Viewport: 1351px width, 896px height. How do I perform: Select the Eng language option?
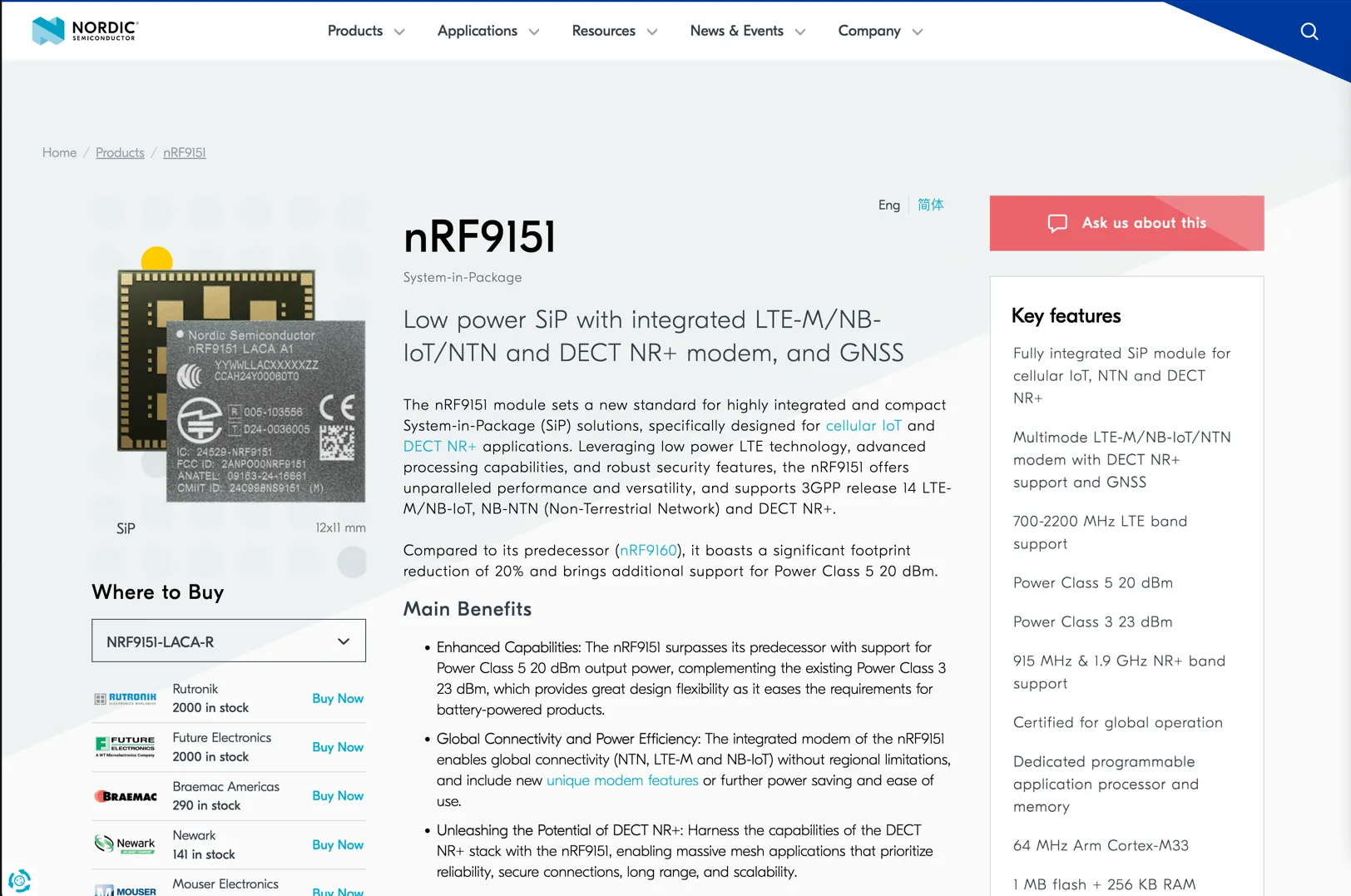click(888, 205)
